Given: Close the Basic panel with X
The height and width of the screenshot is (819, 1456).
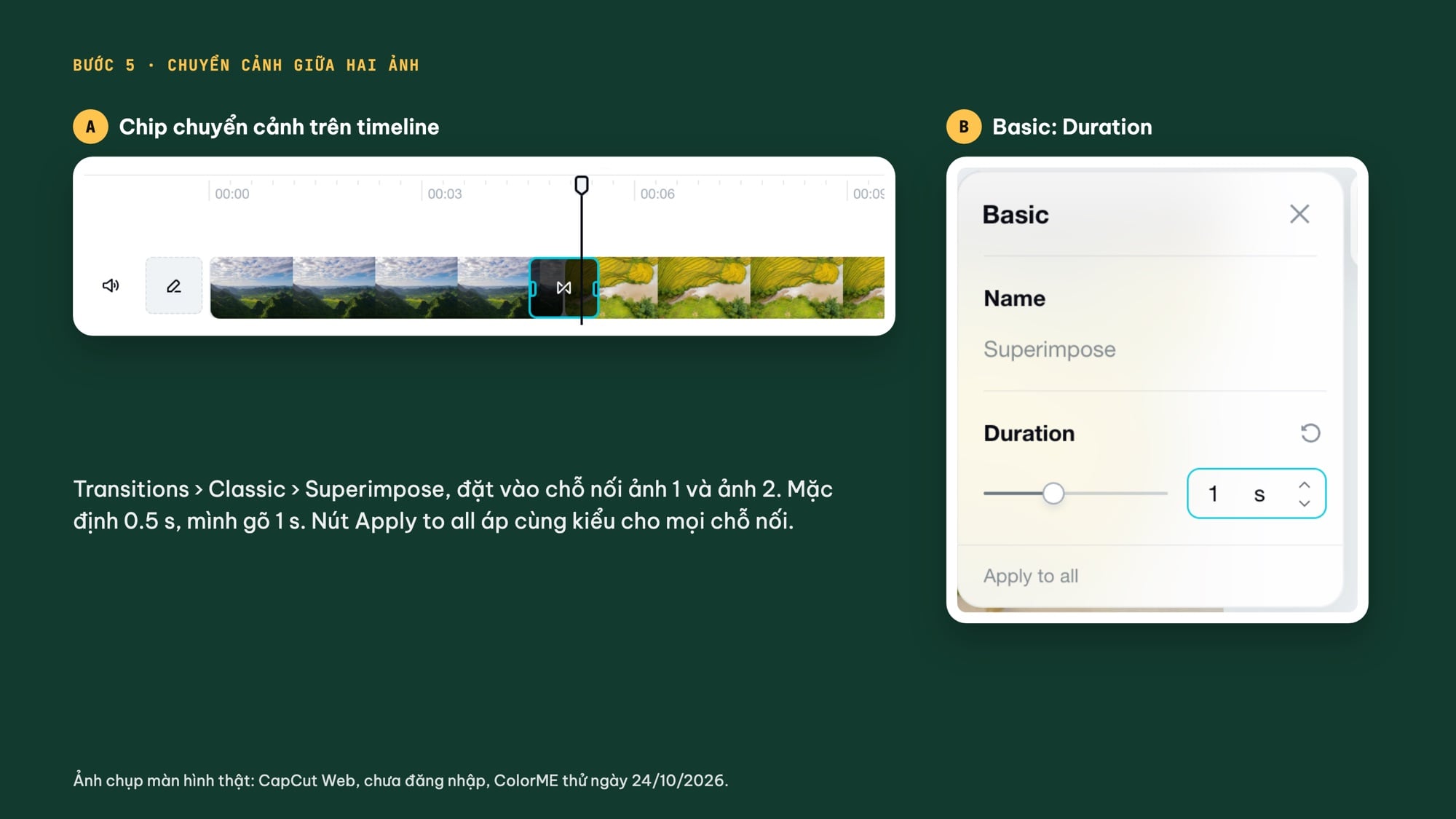Looking at the screenshot, I should (x=1299, y=214).
